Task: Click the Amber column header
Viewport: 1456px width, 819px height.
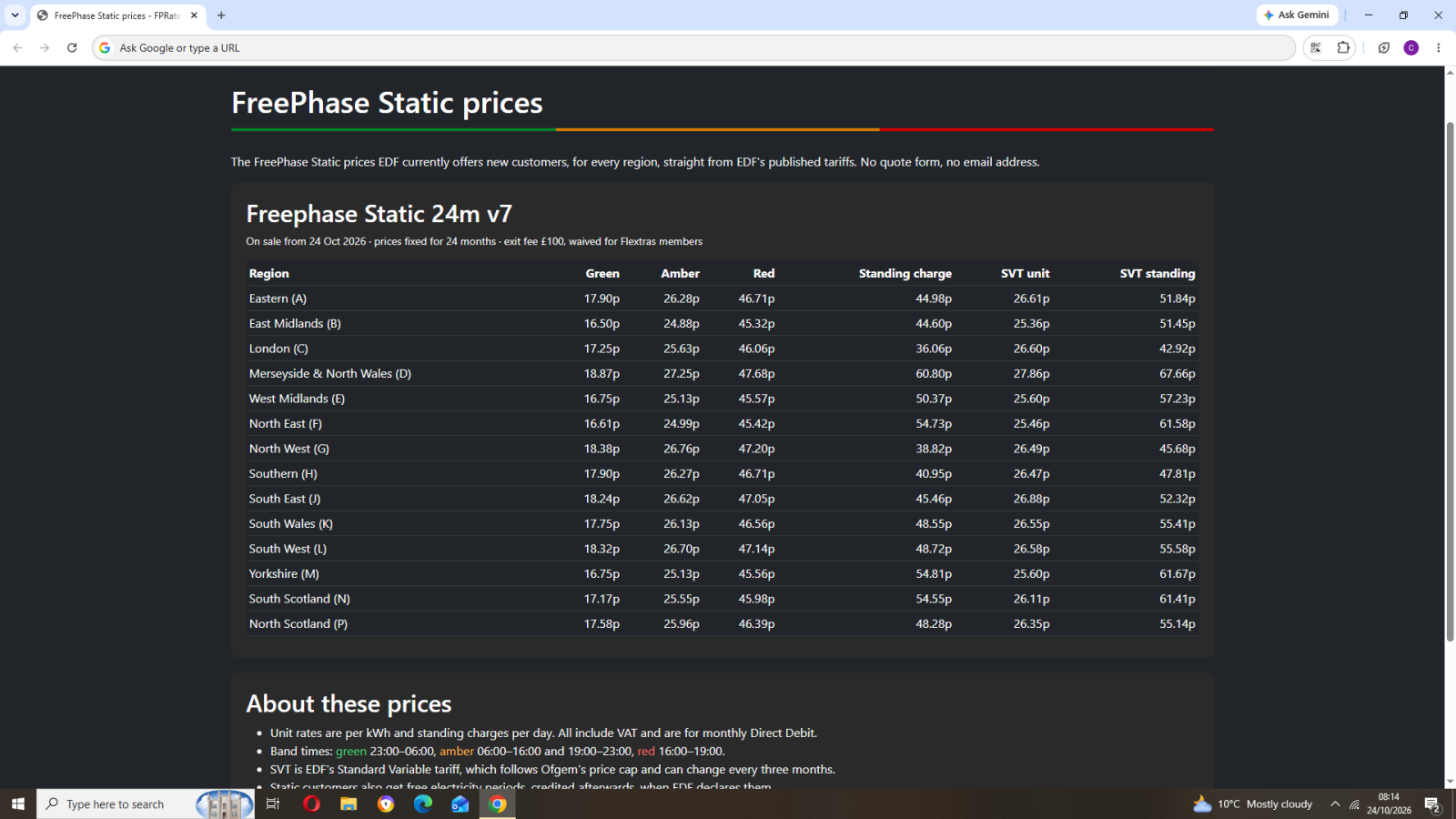Action: [681, 274]
